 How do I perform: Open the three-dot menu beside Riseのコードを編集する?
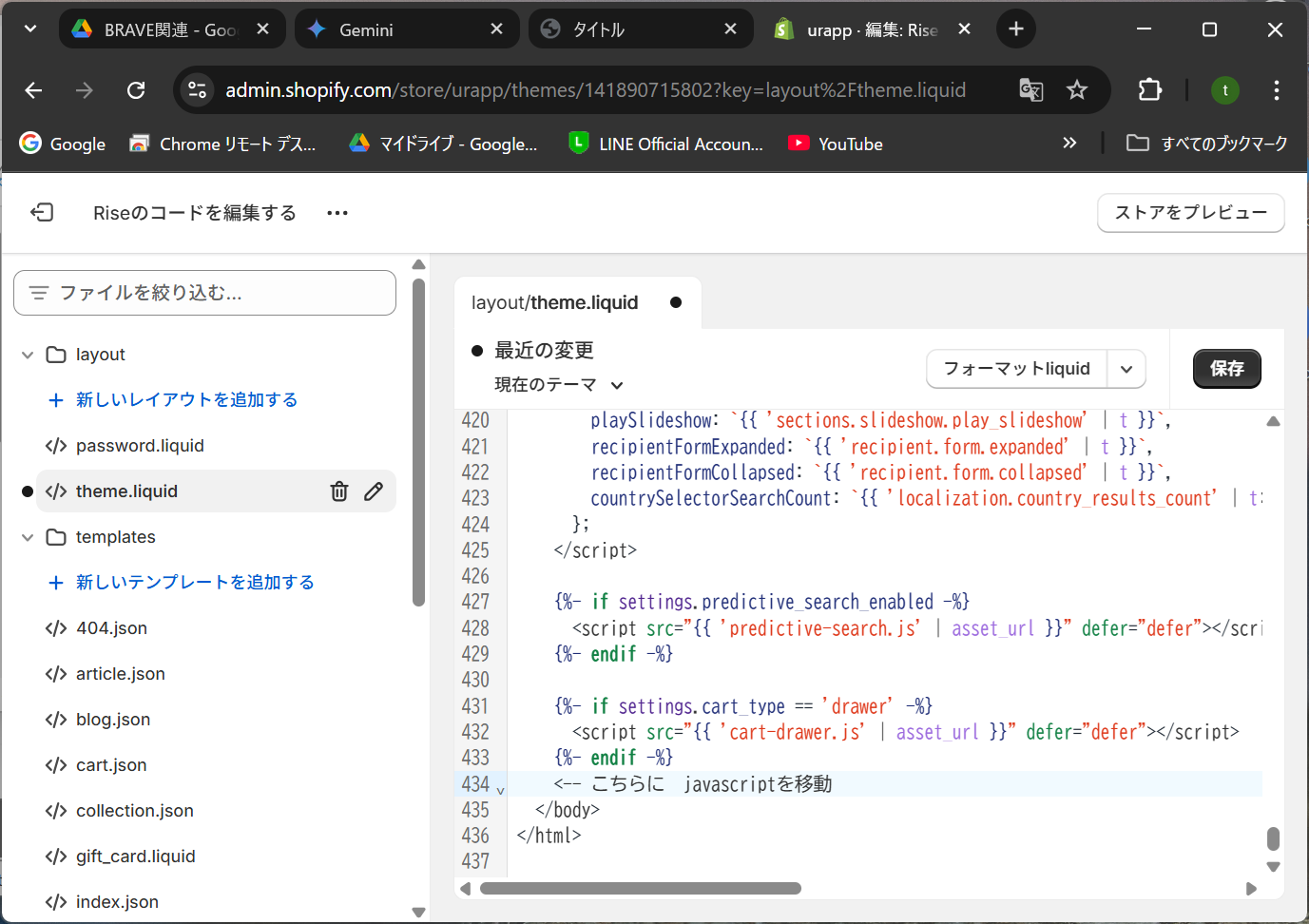337,213
